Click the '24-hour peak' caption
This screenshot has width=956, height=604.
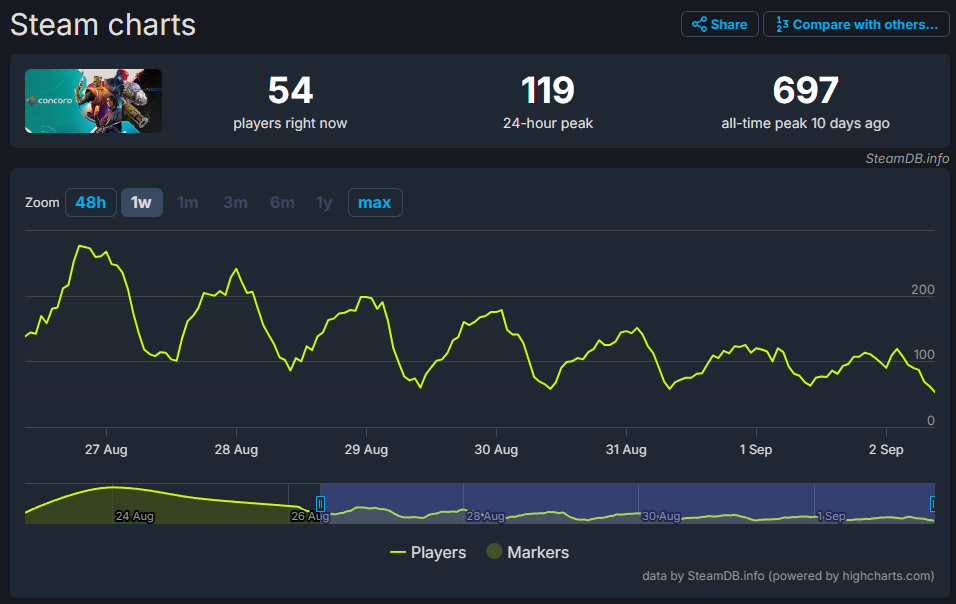pyautogui.click(x=548, y=123)
